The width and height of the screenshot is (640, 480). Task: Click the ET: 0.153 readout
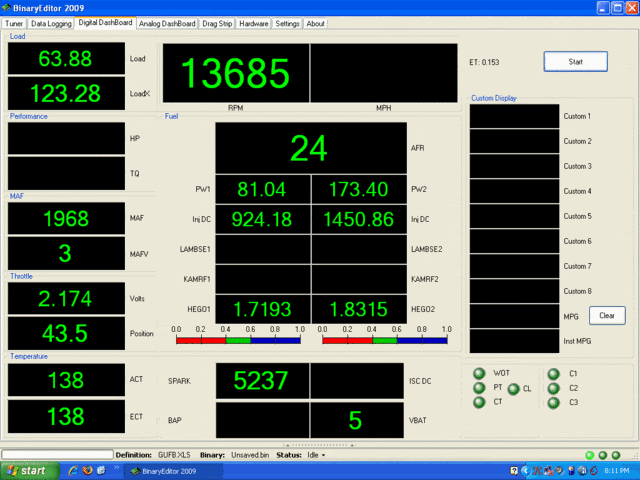(484, 62)
